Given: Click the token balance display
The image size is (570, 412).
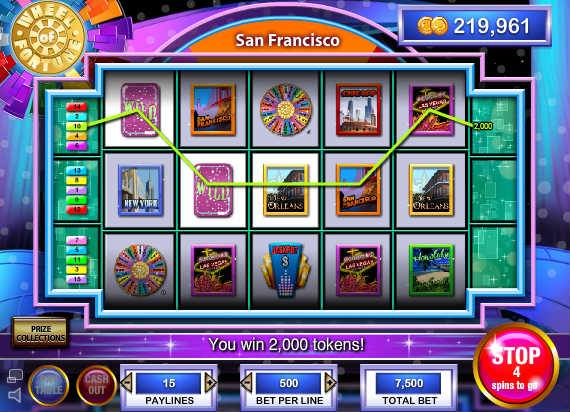Looking at the screenshot, I should click(x=475, y=26).
